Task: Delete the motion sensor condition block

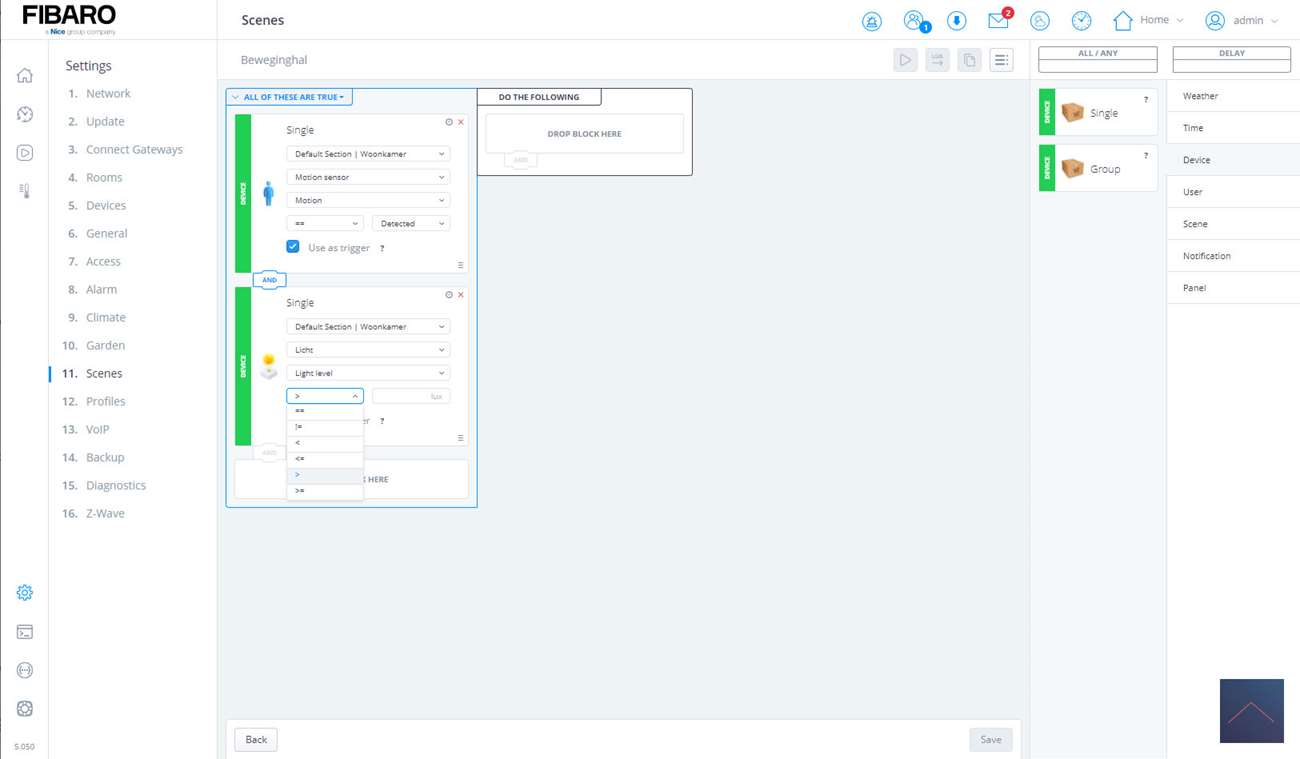Action: click(461, 122)
